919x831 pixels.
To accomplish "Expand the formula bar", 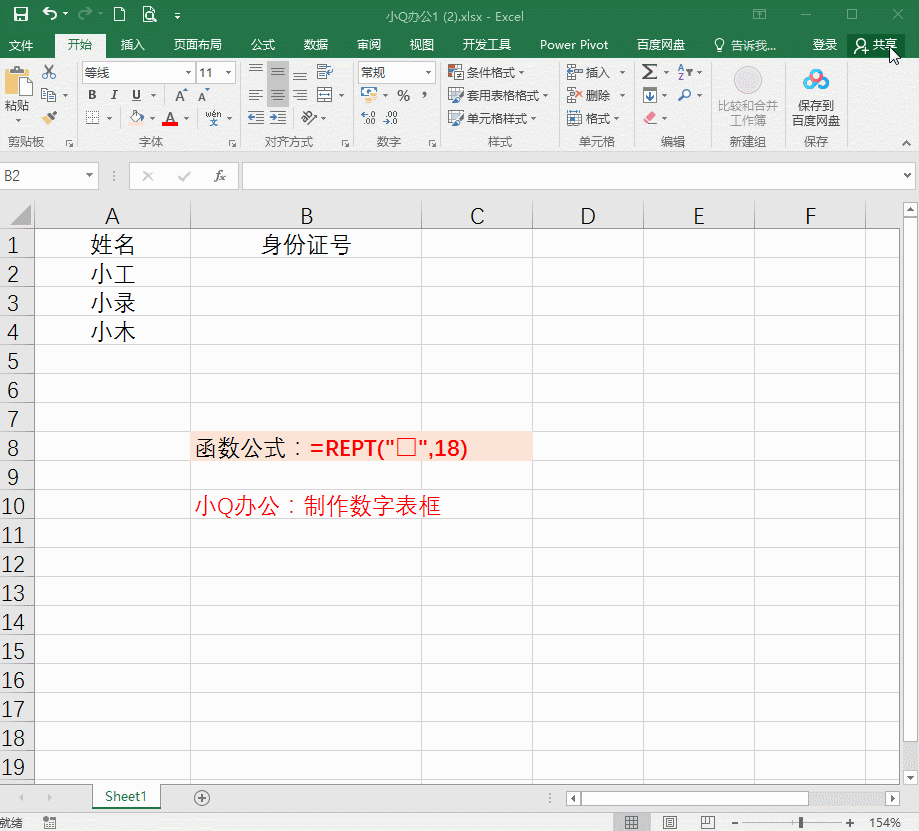I will (x=907, y=175).
